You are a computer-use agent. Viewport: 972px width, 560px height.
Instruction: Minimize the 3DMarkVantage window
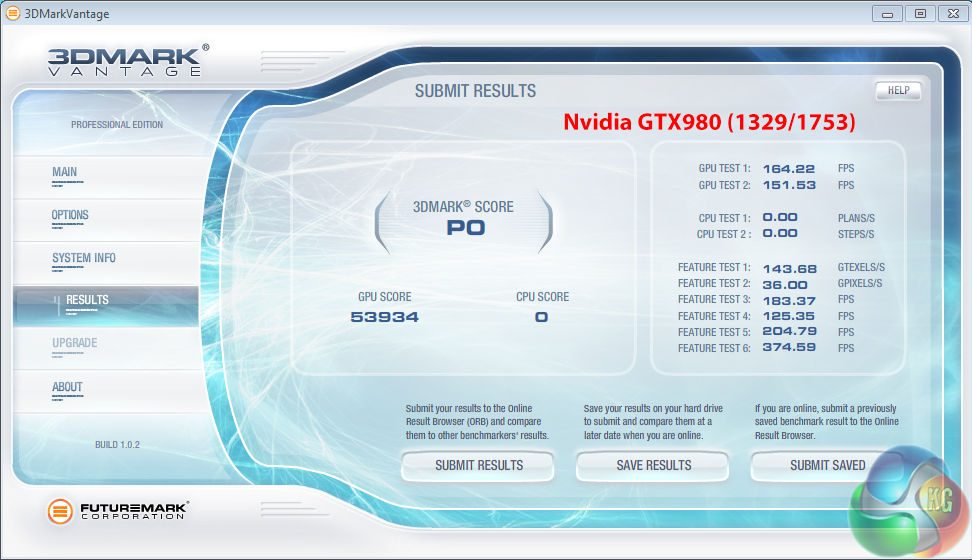[x=887, y=13]
